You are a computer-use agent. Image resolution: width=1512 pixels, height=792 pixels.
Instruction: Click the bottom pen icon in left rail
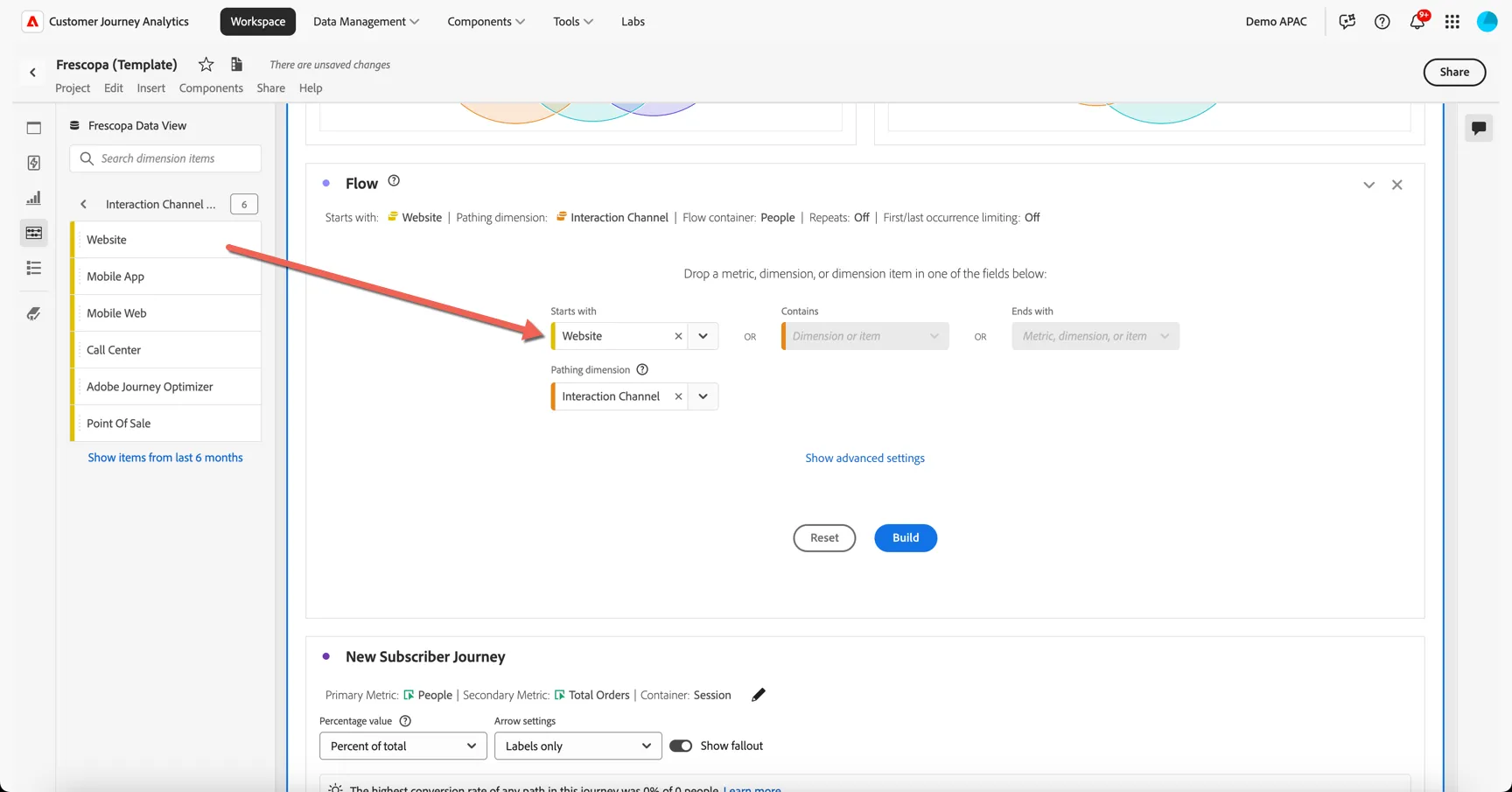pyautogui.click(x=34, y=313)
